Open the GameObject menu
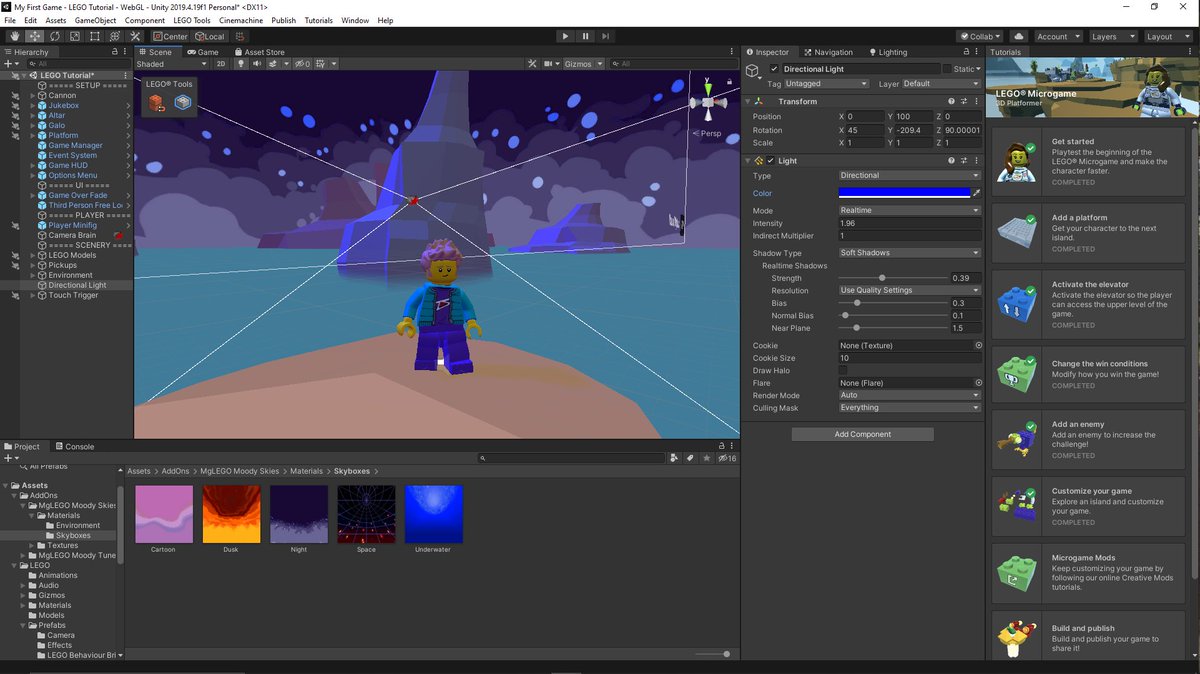Screen dimensions: 1200x674 click(95, 20)
